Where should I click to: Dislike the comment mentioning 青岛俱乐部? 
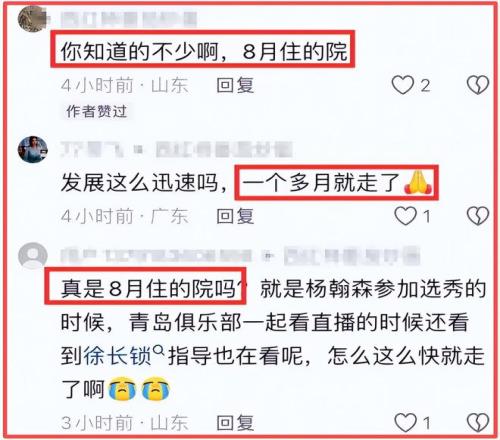click(478, 423)
